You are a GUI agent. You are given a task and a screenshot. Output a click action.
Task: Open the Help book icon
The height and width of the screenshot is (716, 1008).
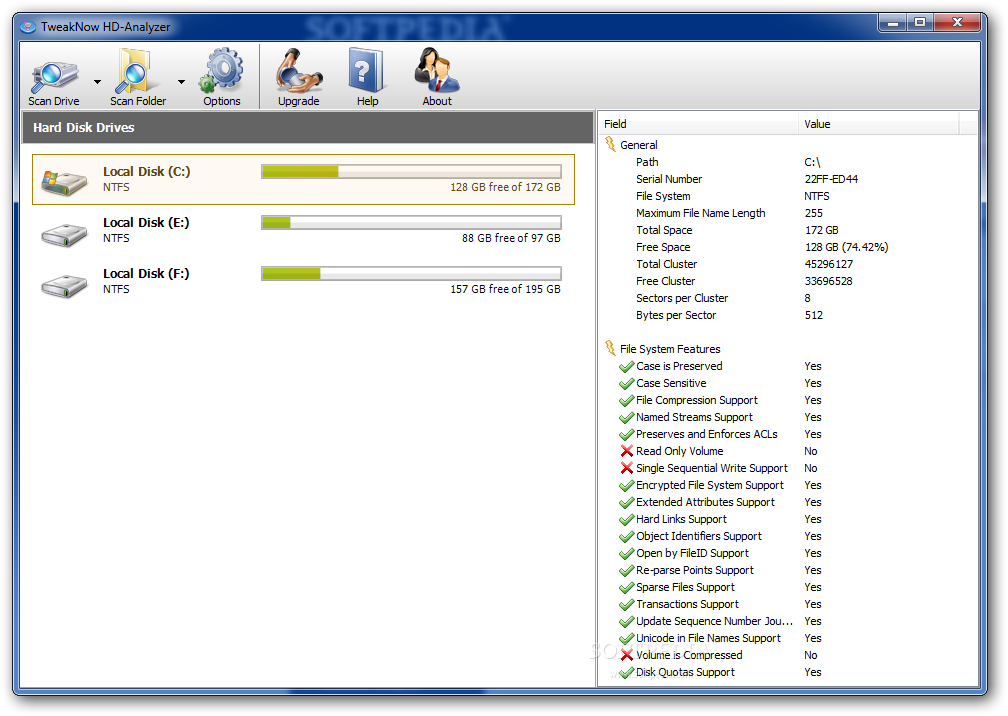(x=366, y=70)
